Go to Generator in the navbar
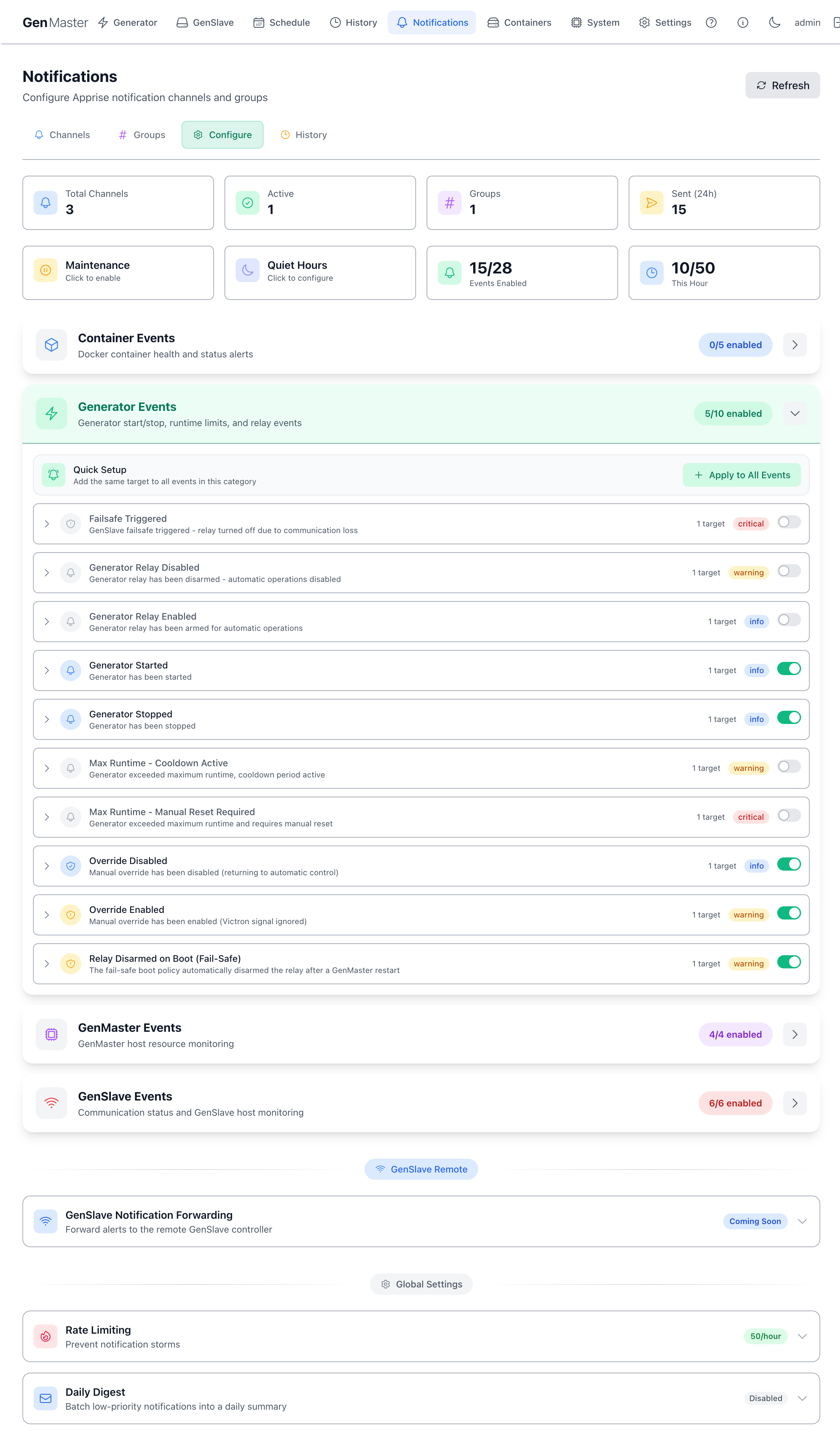The width and height of the screenshot is (840, 1444). [127, 22]
